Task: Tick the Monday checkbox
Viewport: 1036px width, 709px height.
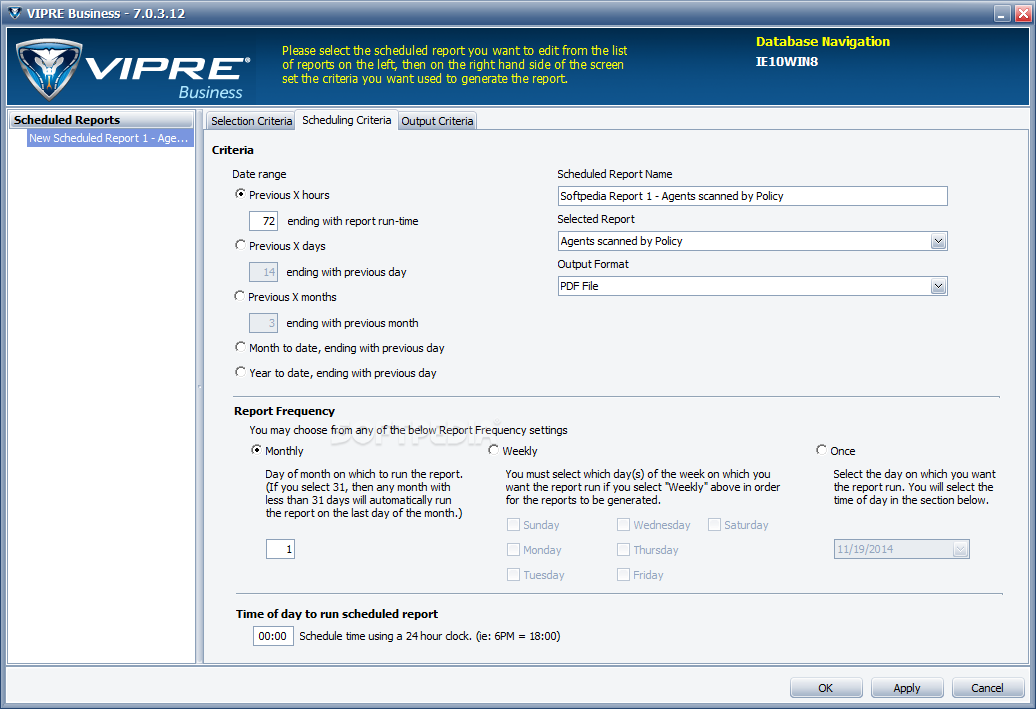Action: point(513,550)
